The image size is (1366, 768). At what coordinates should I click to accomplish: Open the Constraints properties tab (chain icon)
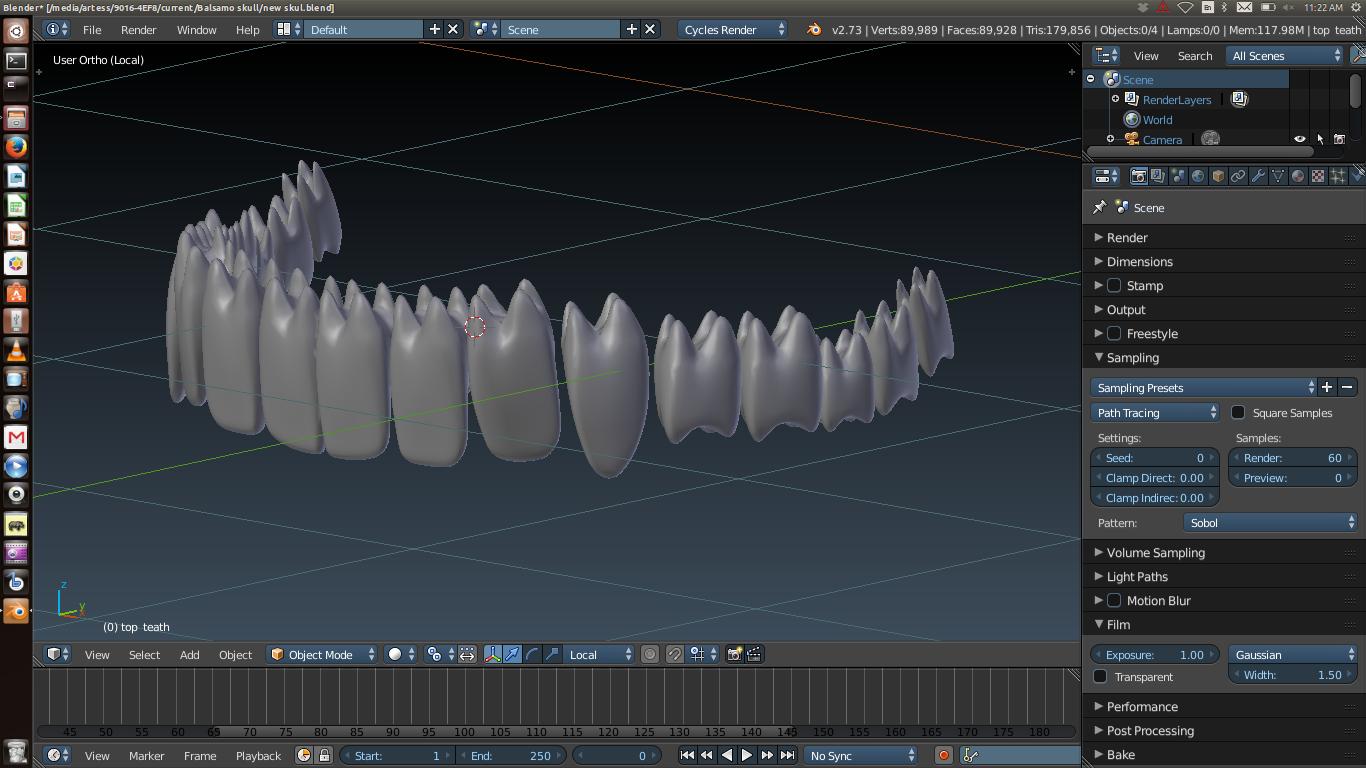pyautogui.click(x=1238, y=176)
